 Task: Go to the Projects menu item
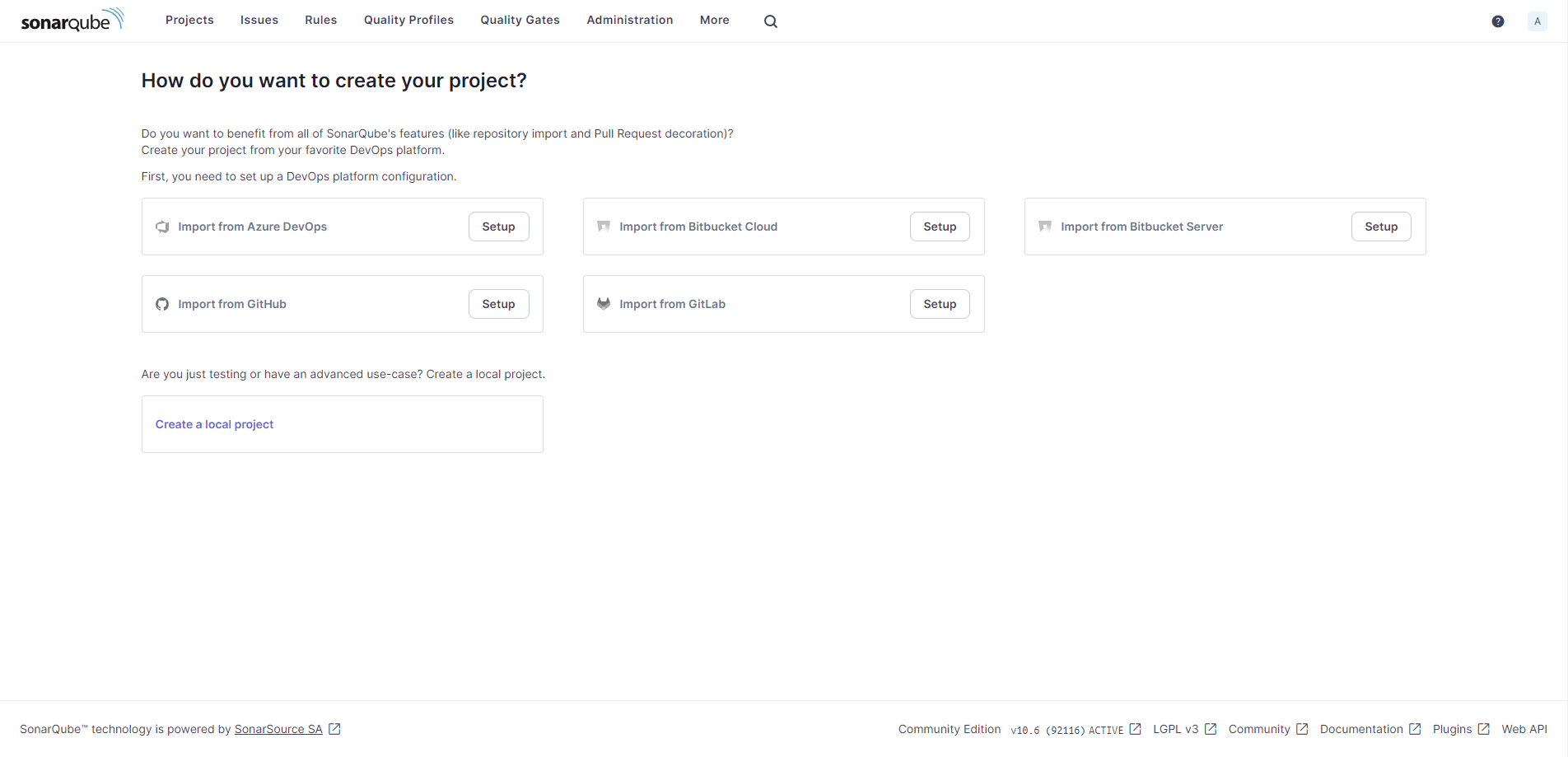[x=189, y=20]
